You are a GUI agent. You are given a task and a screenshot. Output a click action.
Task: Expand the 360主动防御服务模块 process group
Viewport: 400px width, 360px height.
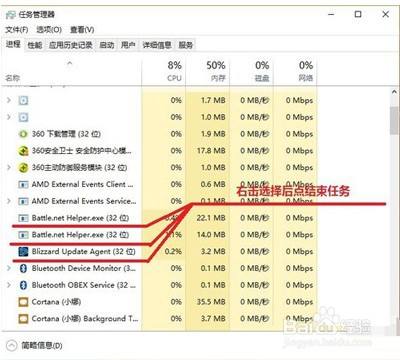pyautogui.click(x=9, y=167)
